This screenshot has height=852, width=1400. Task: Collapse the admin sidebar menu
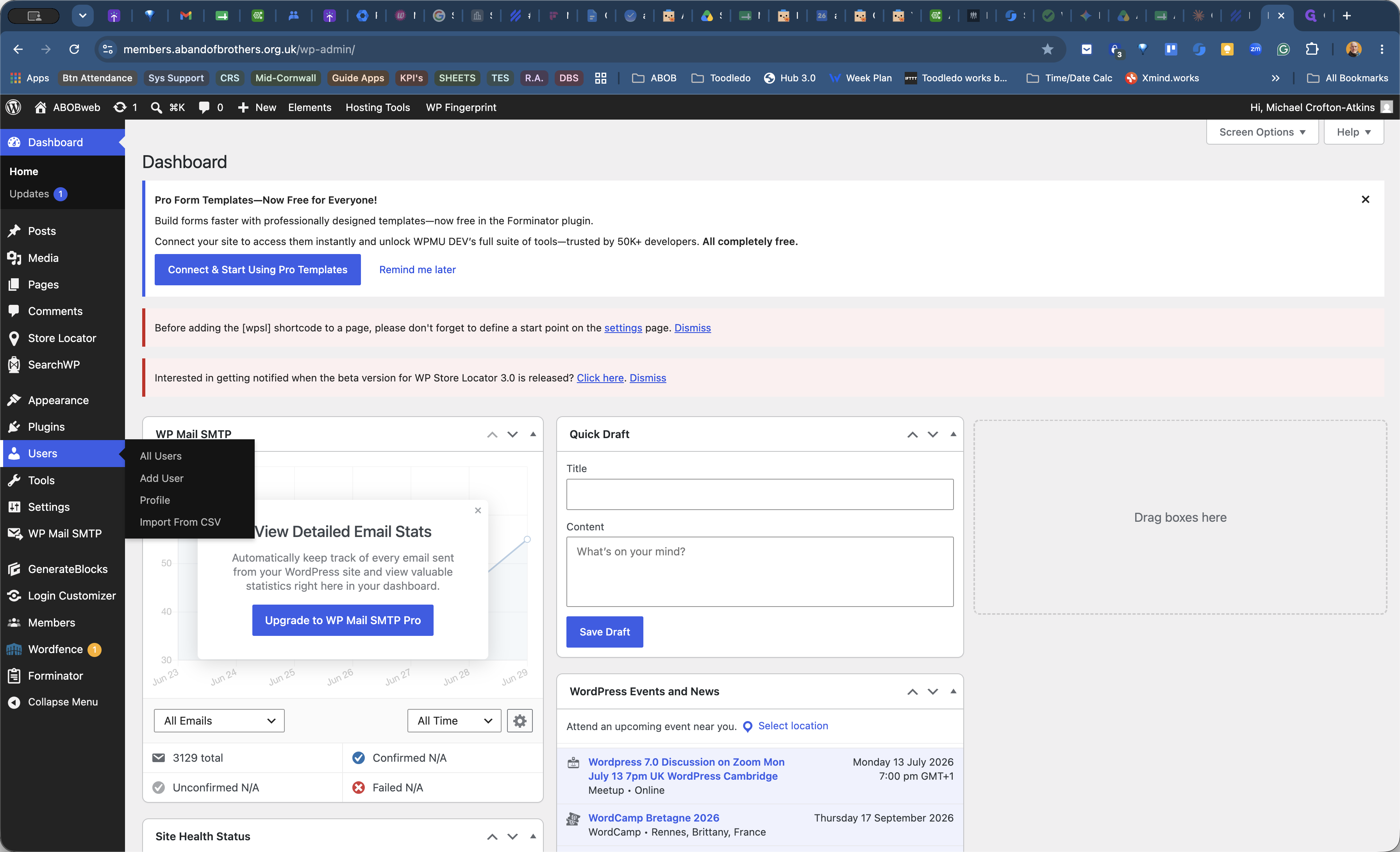[62, 702]
